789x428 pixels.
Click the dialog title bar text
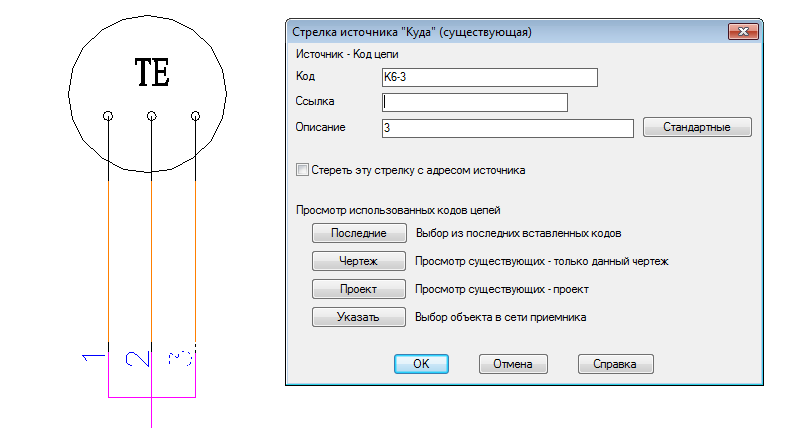pos(412,32)
